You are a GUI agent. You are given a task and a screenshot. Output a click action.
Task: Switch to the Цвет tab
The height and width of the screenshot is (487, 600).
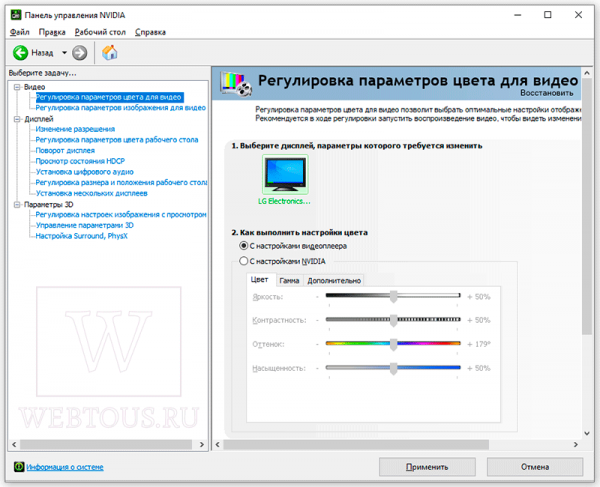[259, 280]
